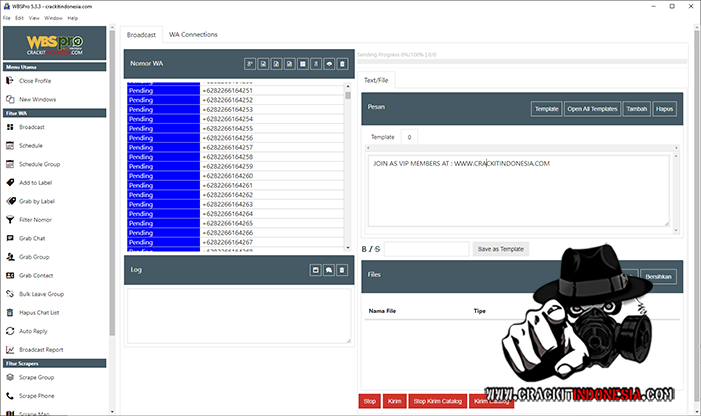The image size is (701, 416).
Task: Click the red Stop button
Action: [x=369, y=401]
